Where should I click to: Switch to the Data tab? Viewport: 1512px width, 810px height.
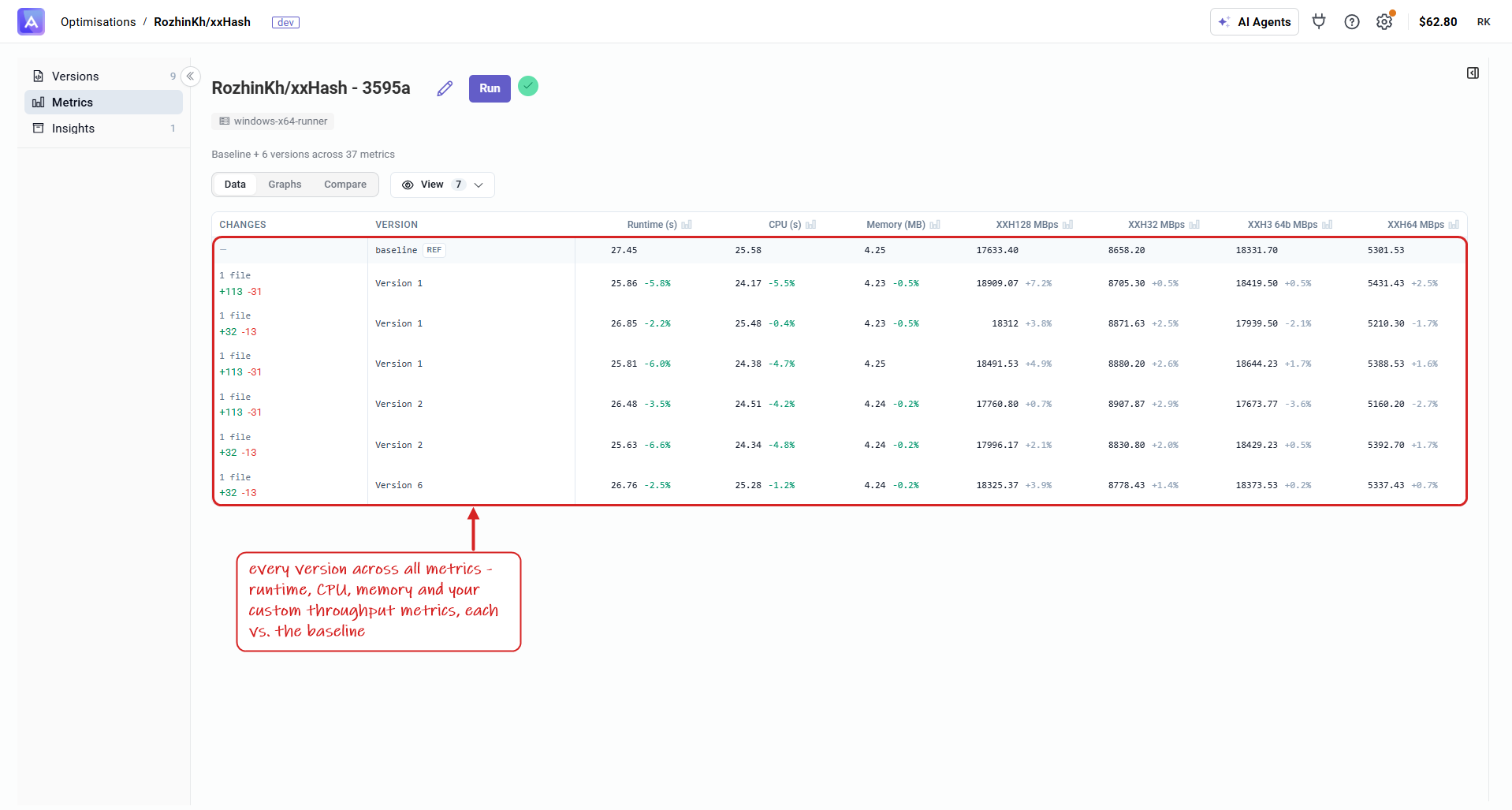(235, 185)
